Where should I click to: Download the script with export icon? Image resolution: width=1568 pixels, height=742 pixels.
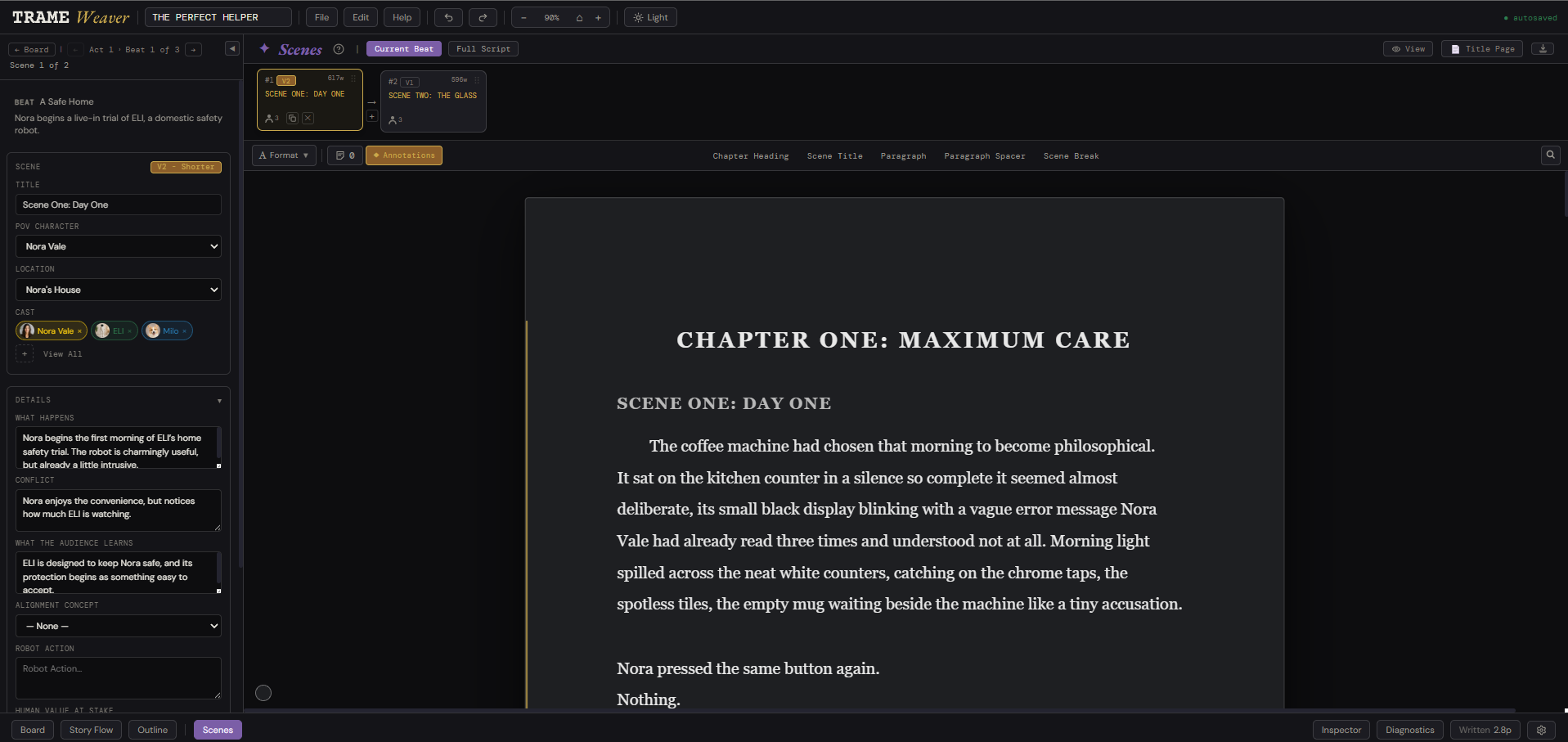(x=1543, y=49)
